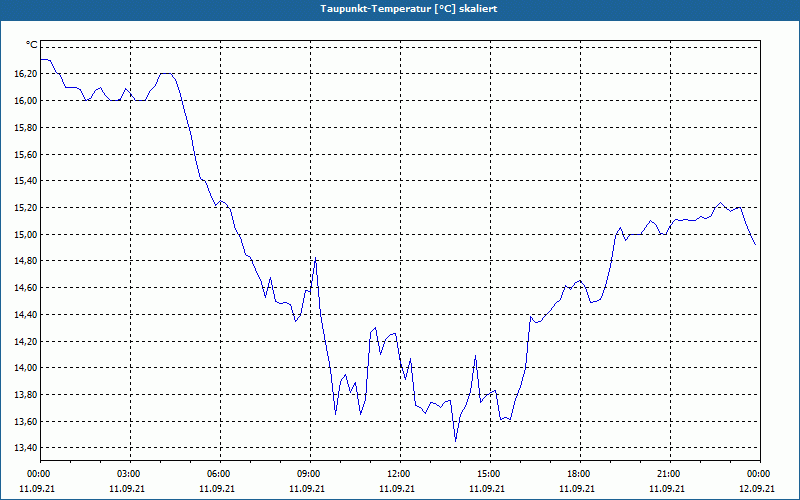Click the curve's starting point at 00:00 left
The width and height of the screenshot is (800, 500).
pyautogui.click(x=41, y=60)
